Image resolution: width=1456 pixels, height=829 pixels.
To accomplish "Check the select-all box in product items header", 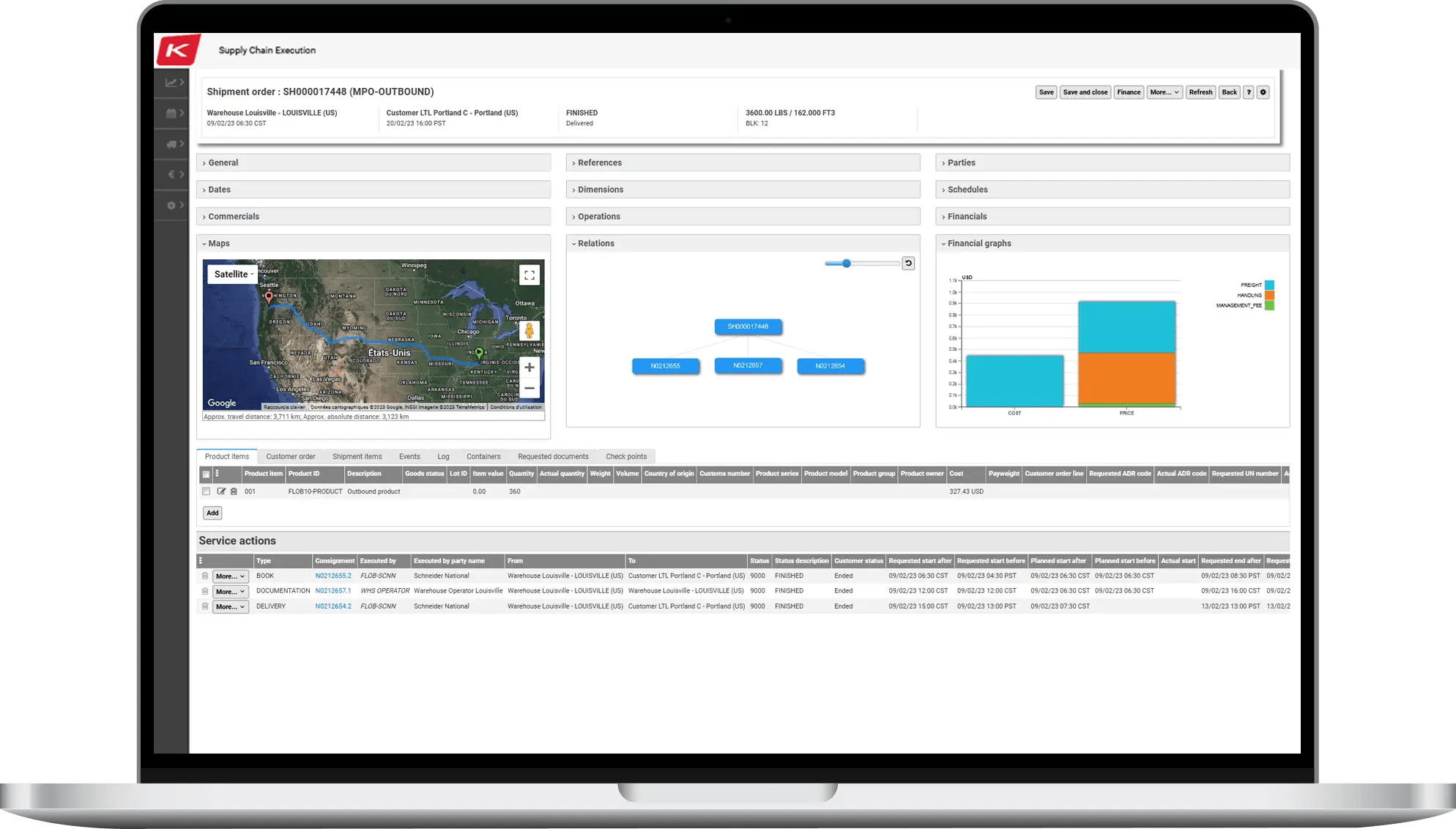I will coord(206,474).
